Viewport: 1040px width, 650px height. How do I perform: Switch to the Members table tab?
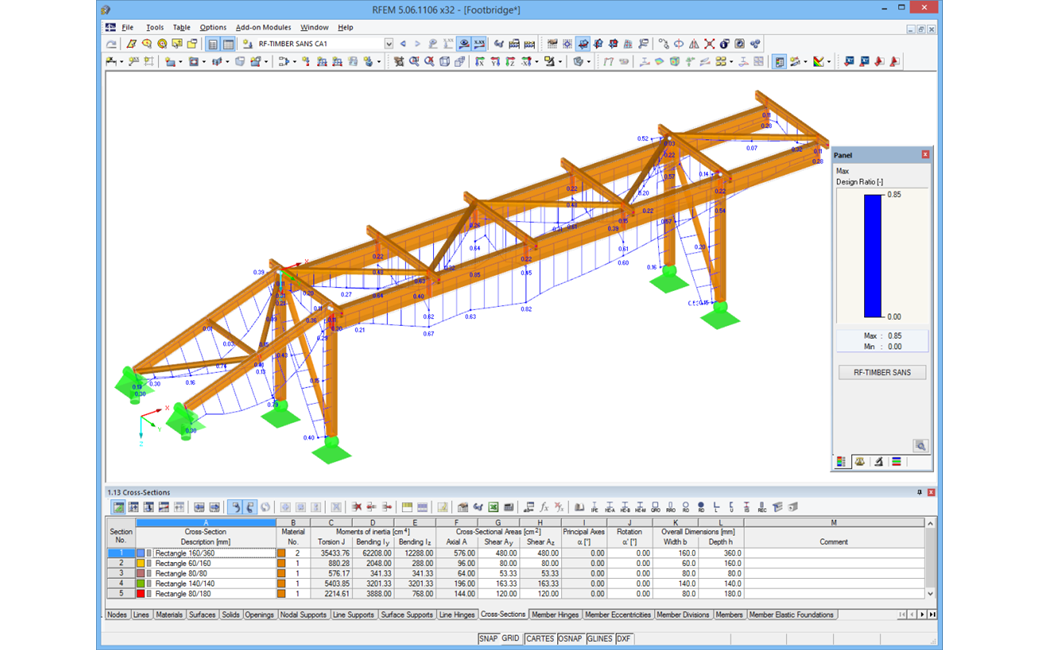click(729, 615)
